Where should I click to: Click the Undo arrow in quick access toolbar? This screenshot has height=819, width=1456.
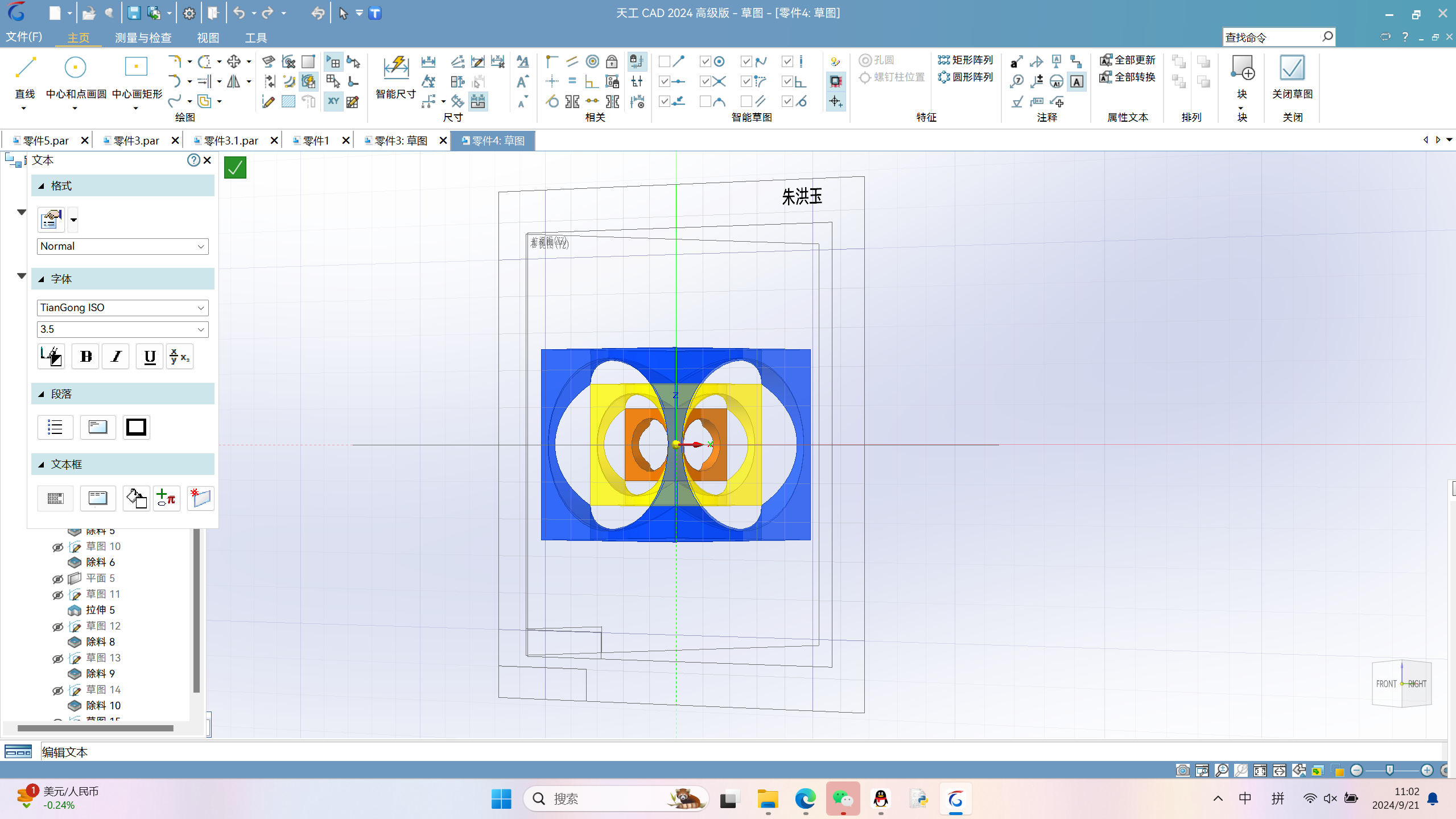(x=239, y=13)
